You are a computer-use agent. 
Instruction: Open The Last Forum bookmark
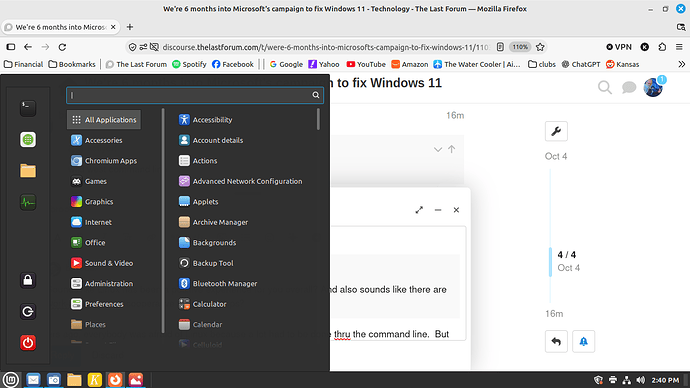tap(136, 64)
